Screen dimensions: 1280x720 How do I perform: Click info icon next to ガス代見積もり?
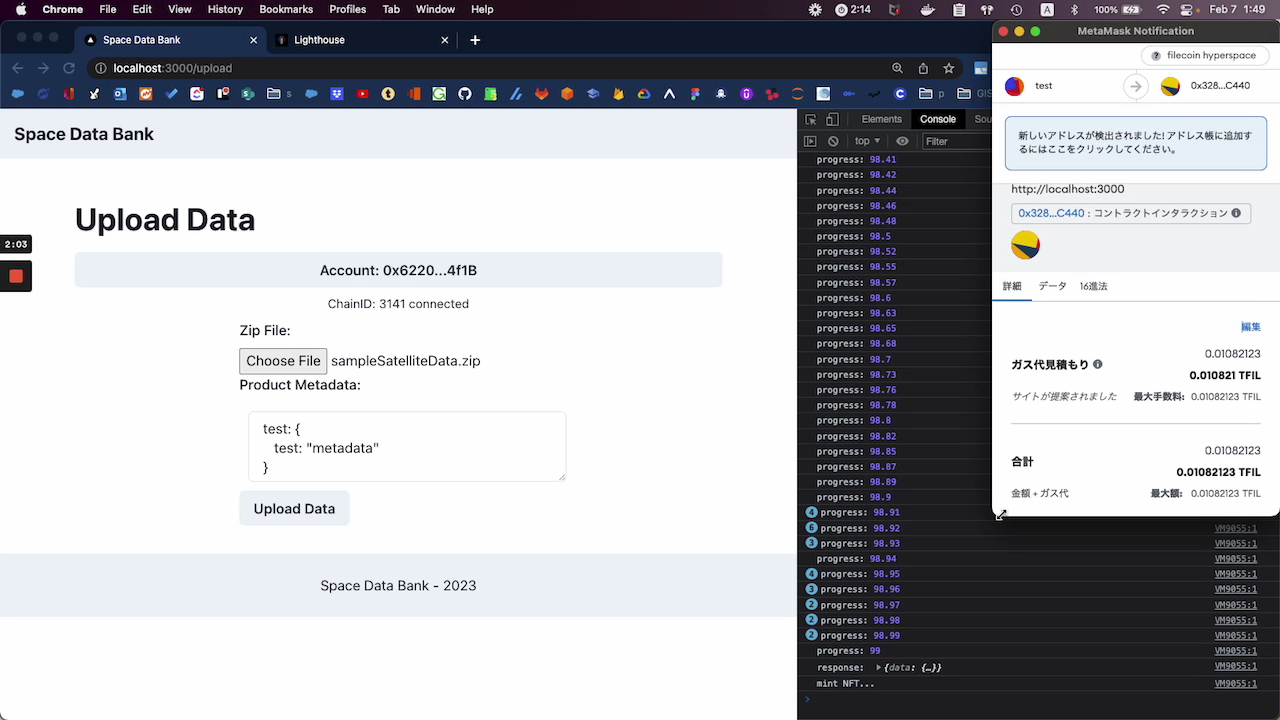click(x=1098, y=365)
